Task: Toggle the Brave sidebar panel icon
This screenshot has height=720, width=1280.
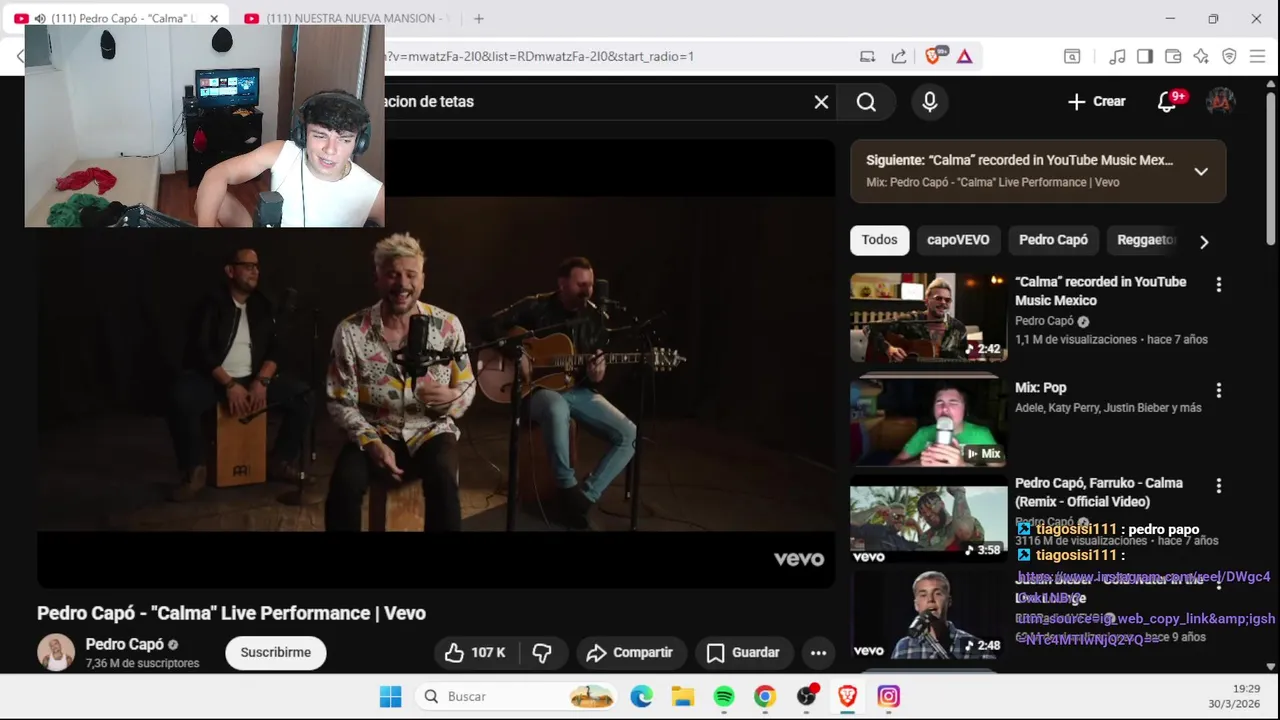Action: (x=1145, y=56)
